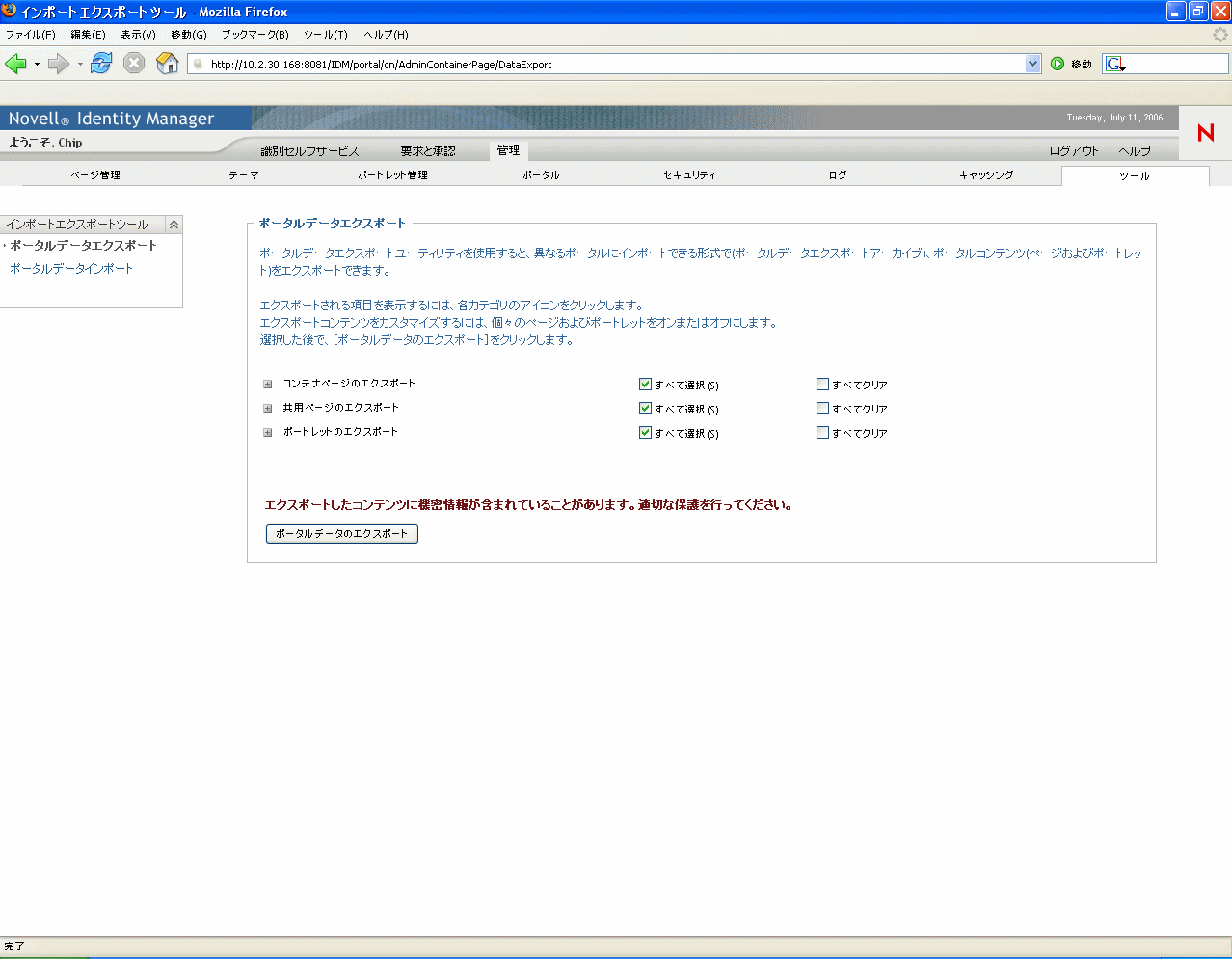Click the browser Forward arrow icon
1232x959 pixels.
[58, 64]
